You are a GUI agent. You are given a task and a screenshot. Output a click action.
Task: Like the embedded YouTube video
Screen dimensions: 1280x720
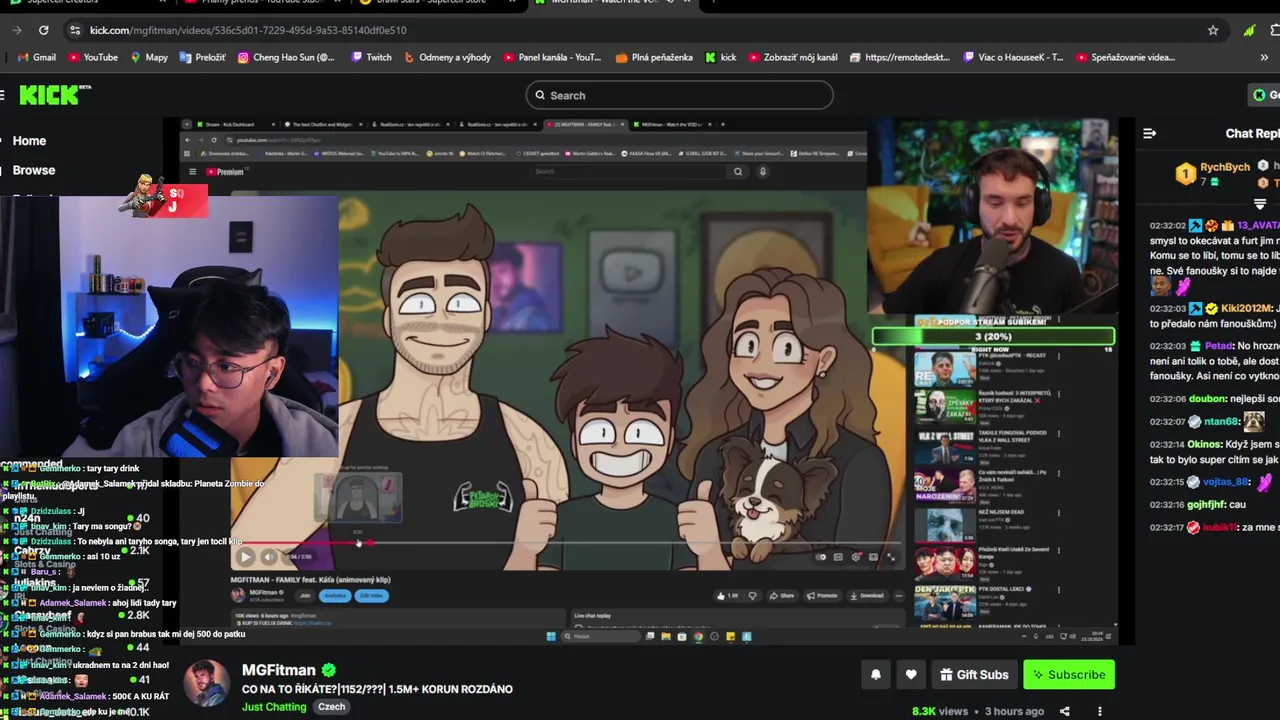click(728, 596)
